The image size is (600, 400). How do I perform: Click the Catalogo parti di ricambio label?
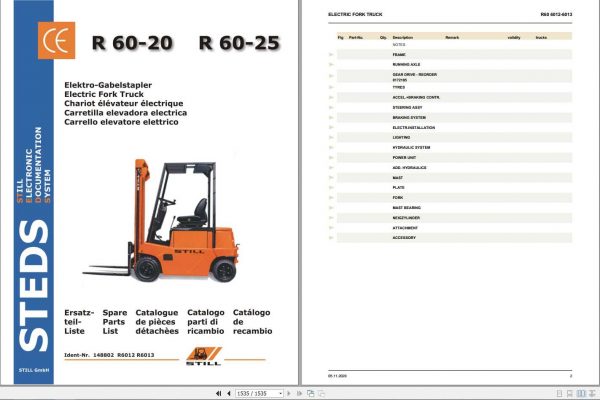tap(205, 322)
